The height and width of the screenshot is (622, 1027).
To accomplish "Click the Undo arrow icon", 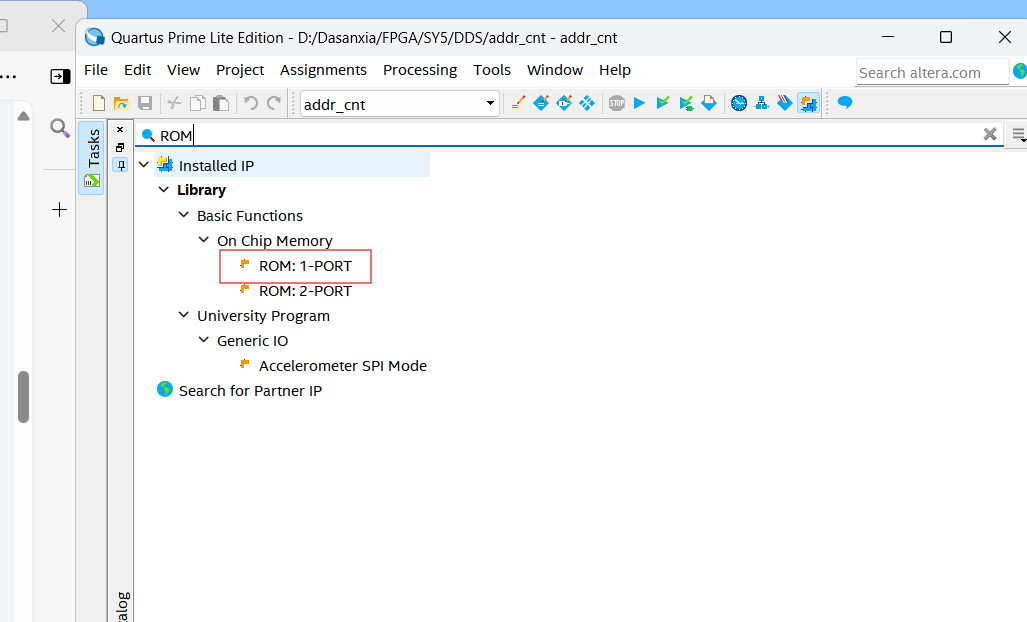I will click(x=251, y=103).
